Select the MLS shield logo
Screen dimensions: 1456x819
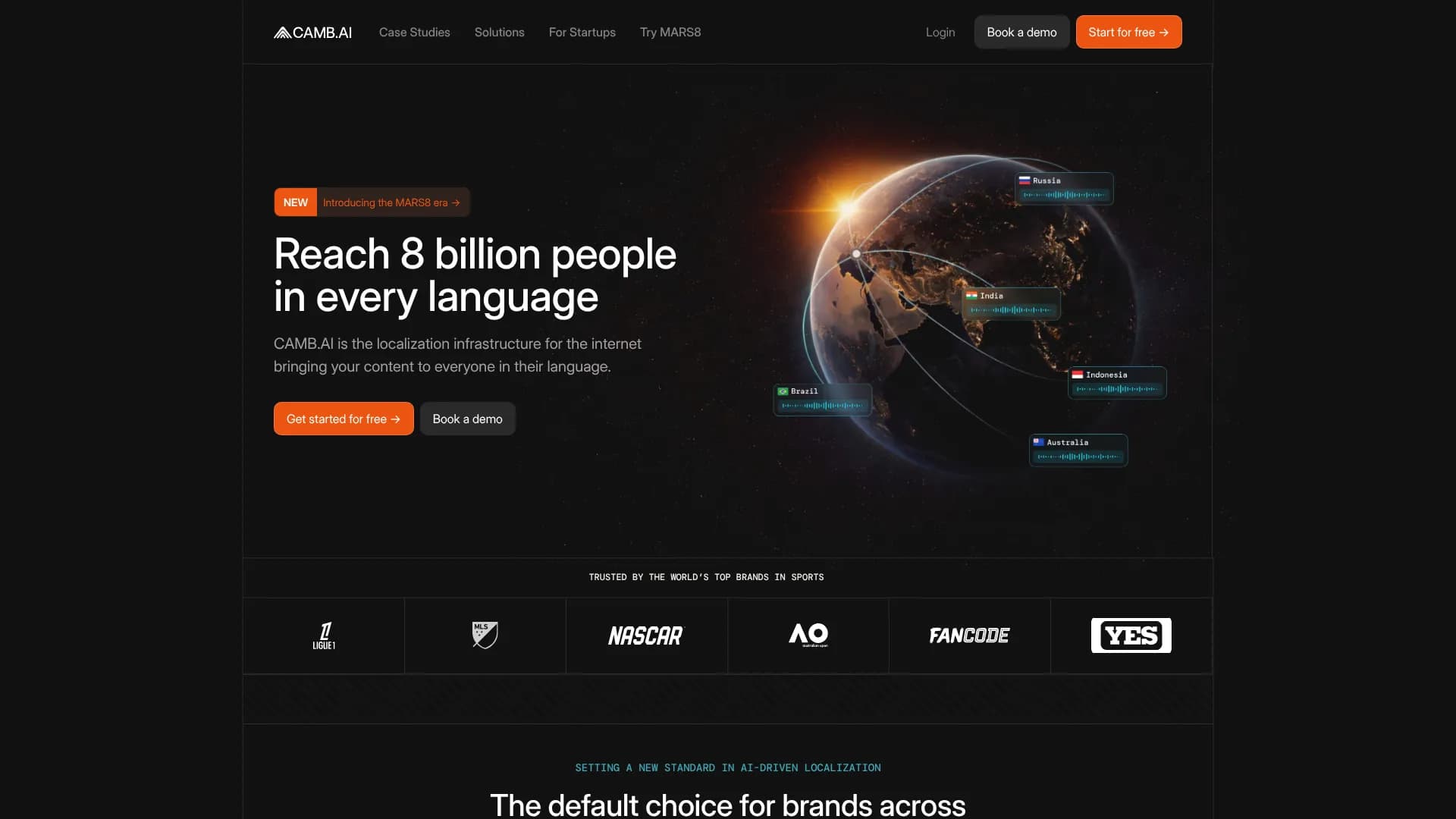pyautogui.click(x=485, y=635)
